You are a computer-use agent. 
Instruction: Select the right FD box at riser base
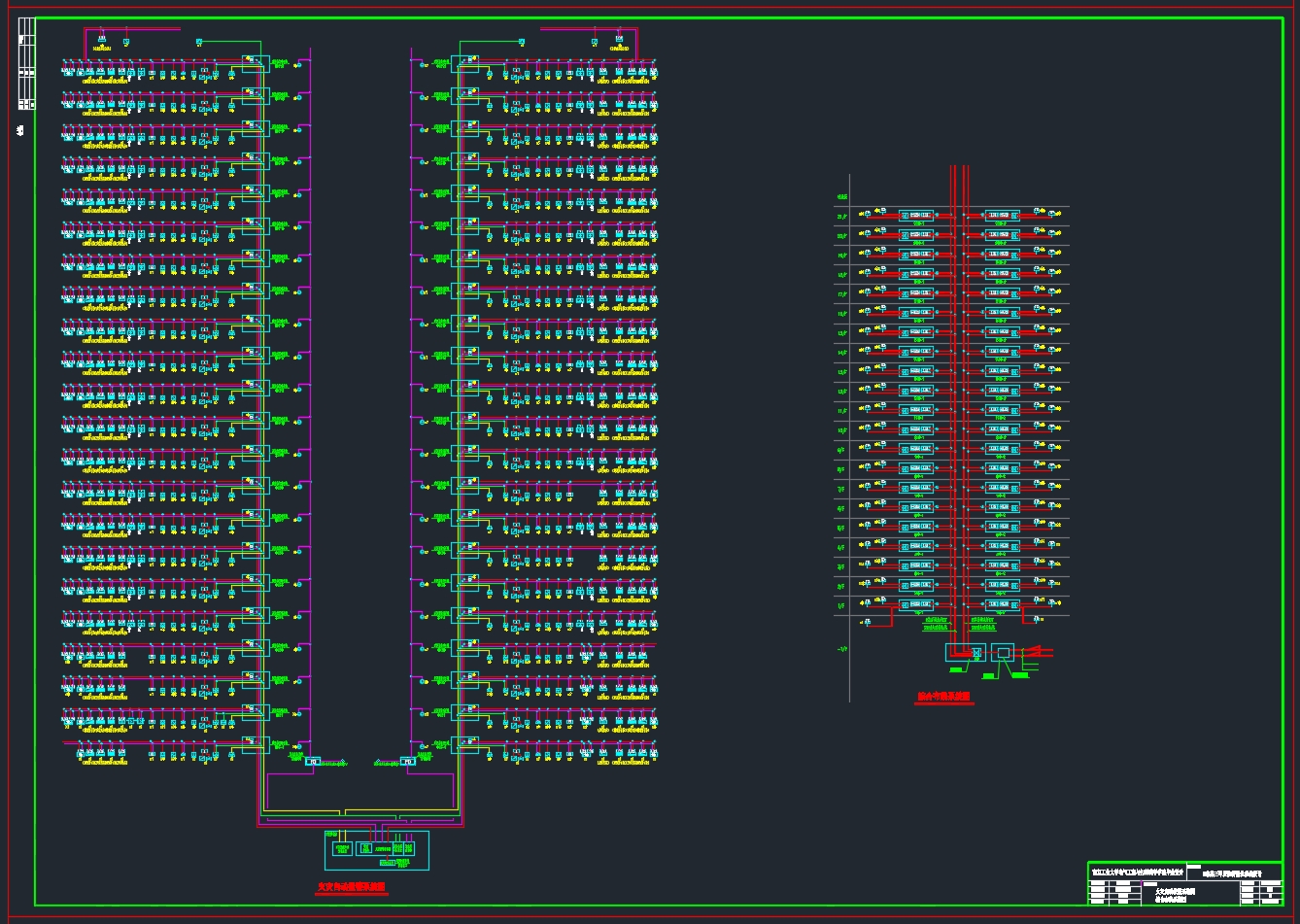click(x=408, y=761)
